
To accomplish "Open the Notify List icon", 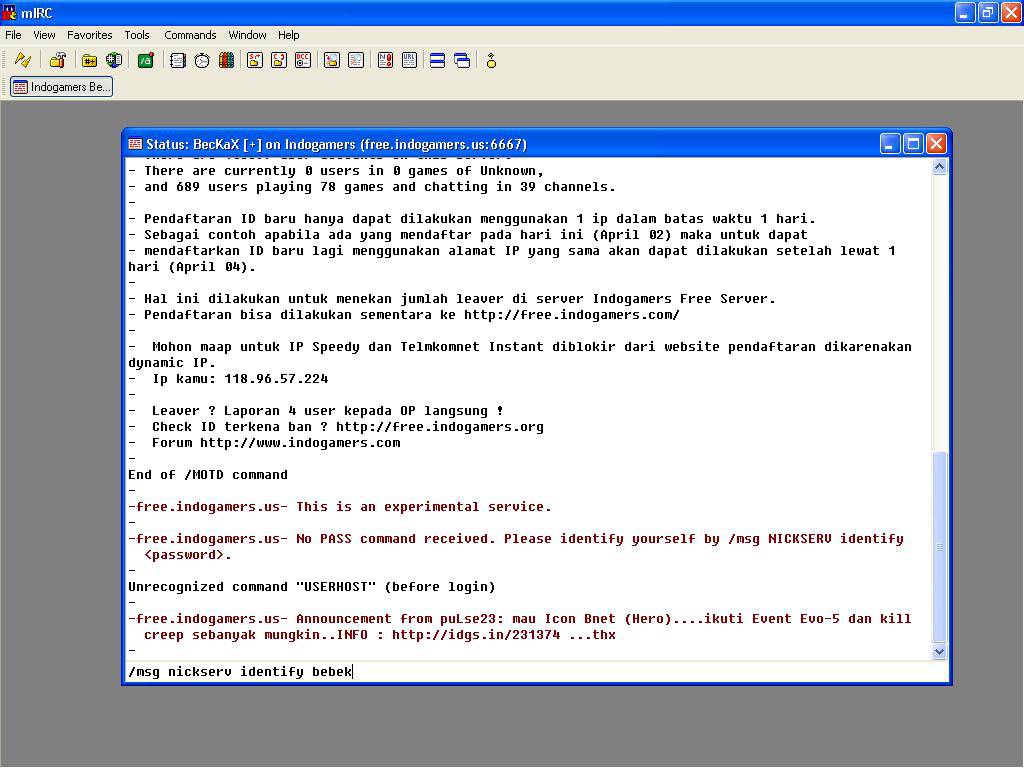I will [385, 61].
